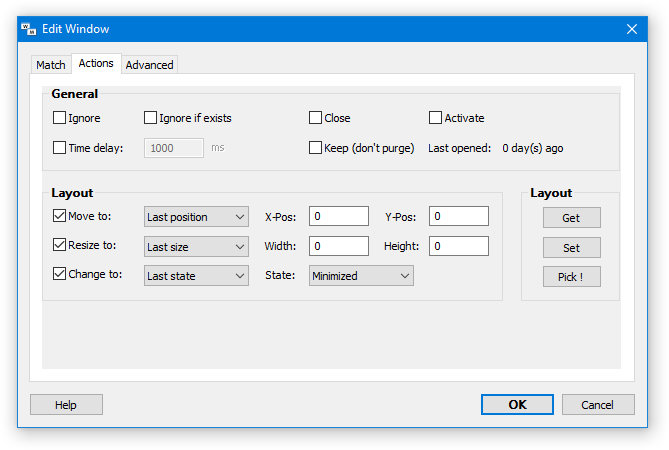Open Help for this dialog
The image size is (669, 450).
66,404
